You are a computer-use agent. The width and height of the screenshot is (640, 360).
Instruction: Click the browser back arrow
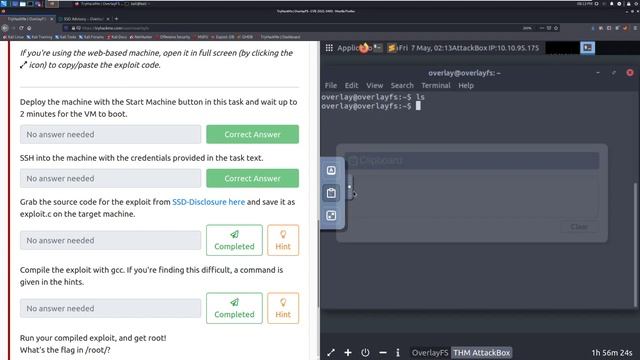(x=5, y=28)
